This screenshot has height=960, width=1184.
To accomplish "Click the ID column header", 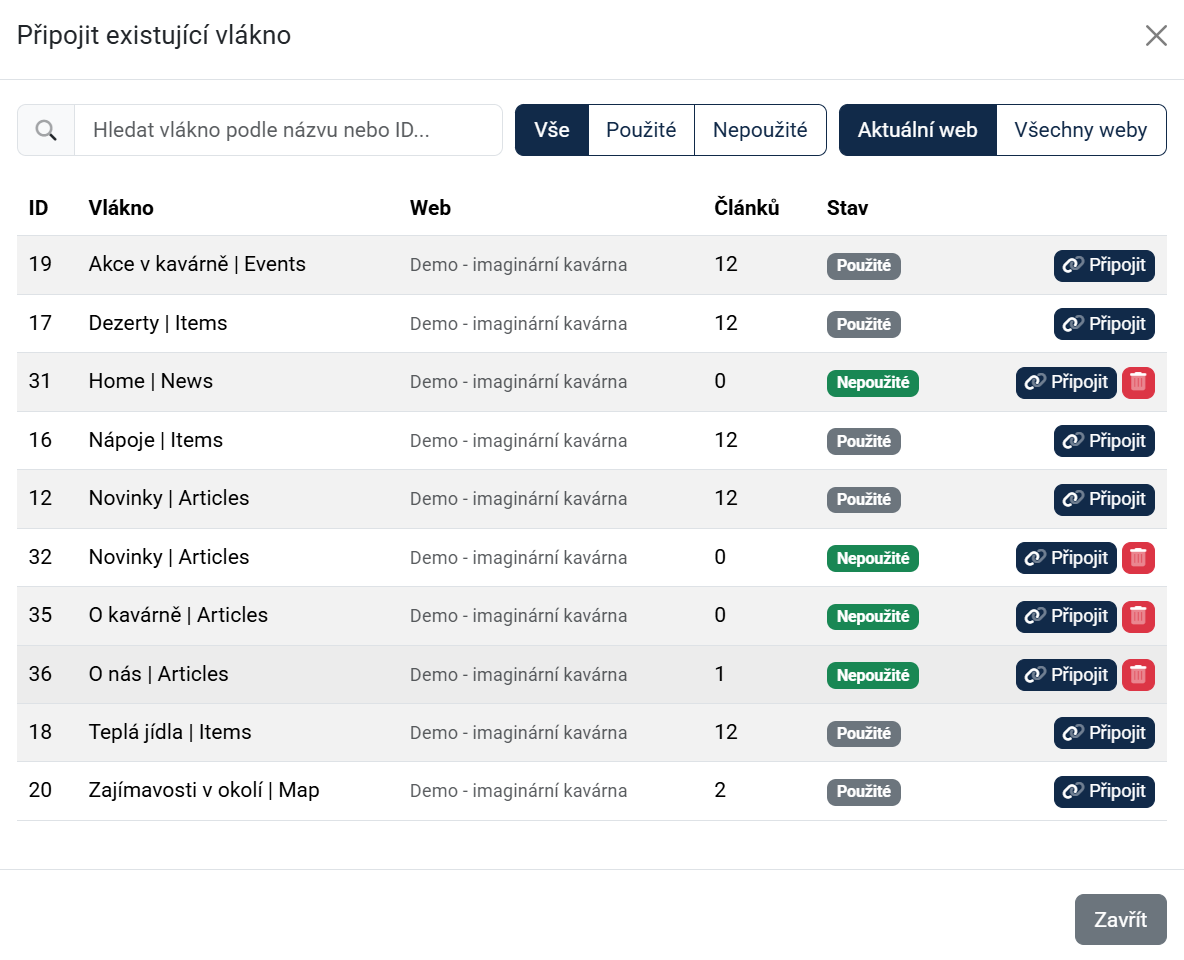I will 39,208.
